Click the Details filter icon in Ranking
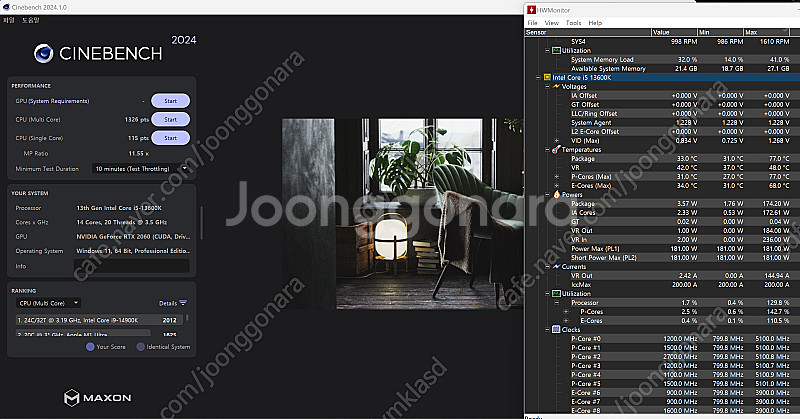Viewport: 800px width, 419px height. pos(183,302)
